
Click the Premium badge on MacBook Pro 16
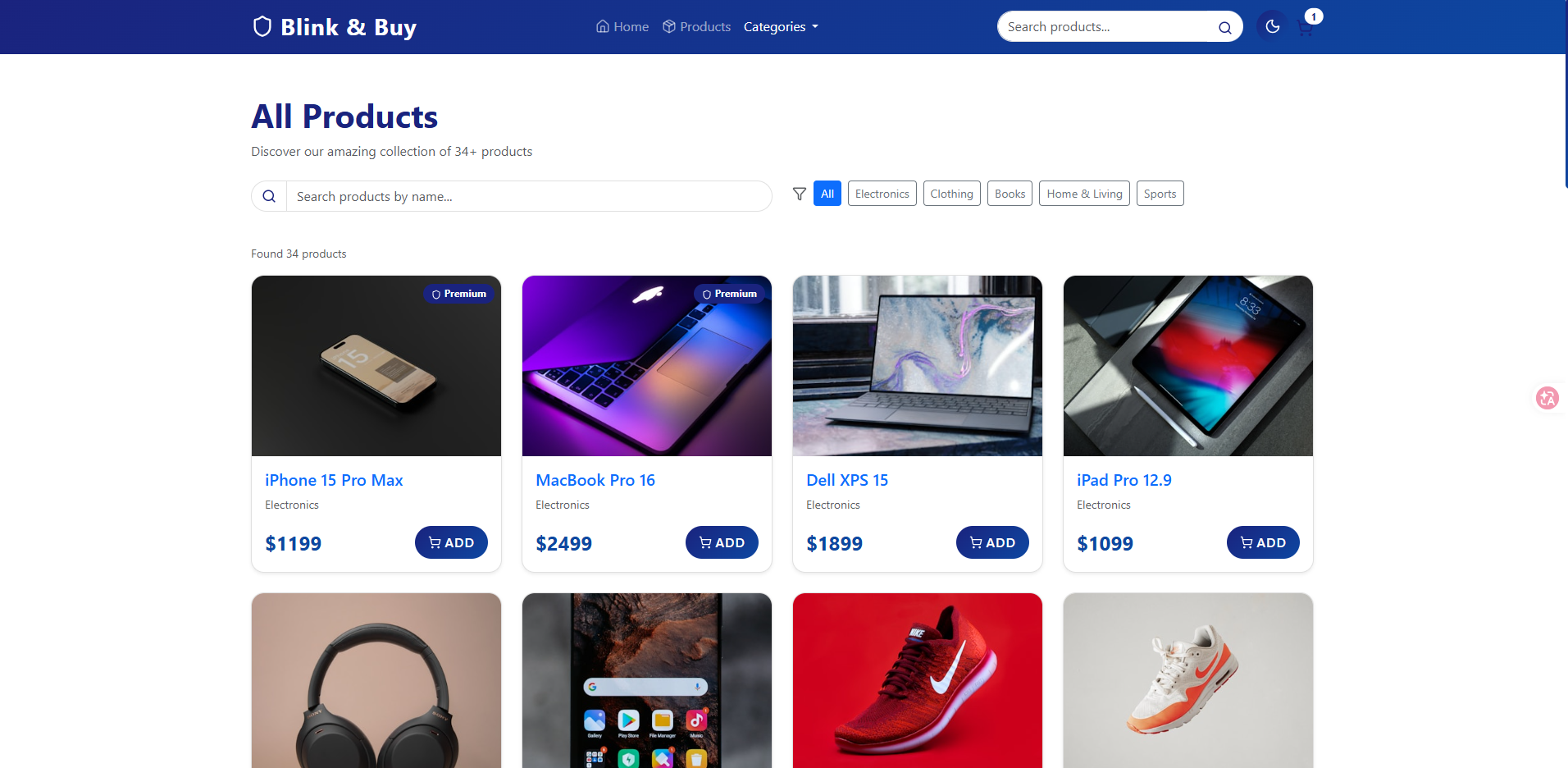pyautogui.click(x=730, y=294)
